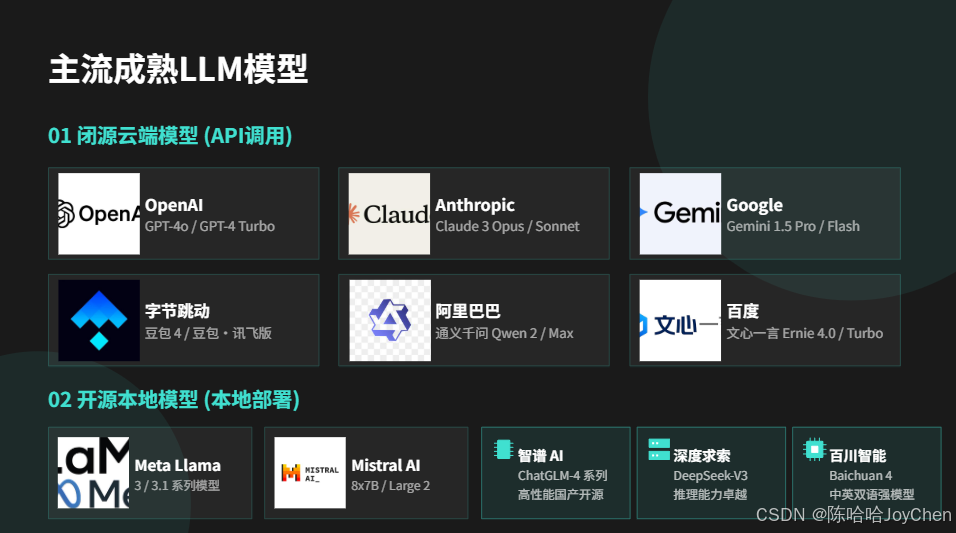
Task: Click the 智谱 AI title text
Action: click(x=540, y=456)
